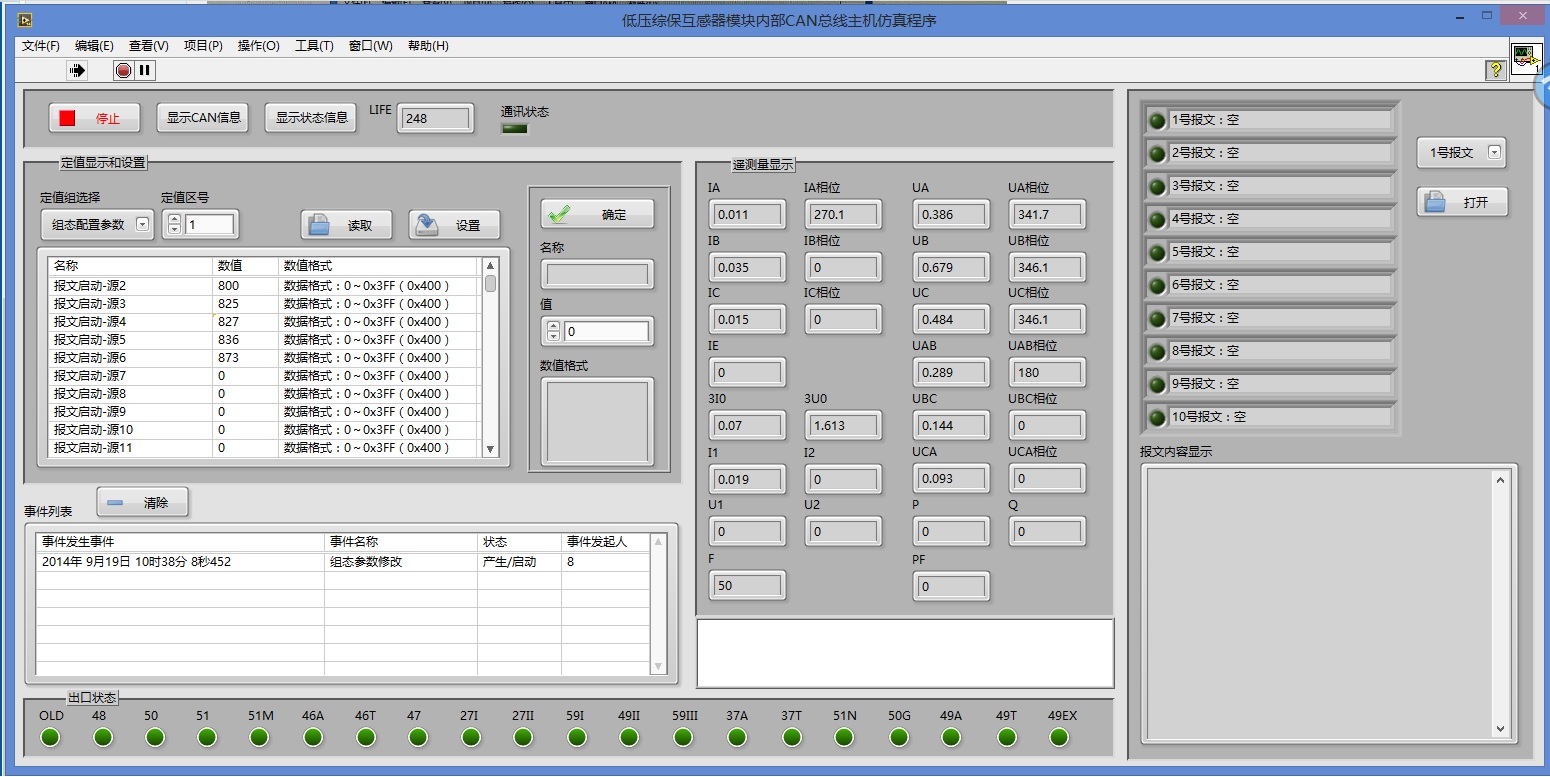Click the 设置 button
This screenshot has width=1550, height=777.
(x=454, y=225)
